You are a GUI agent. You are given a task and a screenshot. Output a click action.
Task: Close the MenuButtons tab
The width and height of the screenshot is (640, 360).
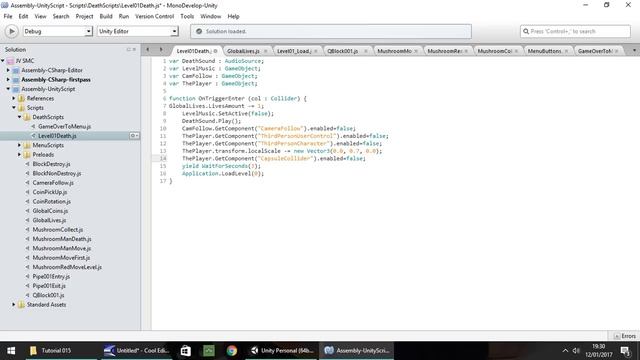pos(566,51)
